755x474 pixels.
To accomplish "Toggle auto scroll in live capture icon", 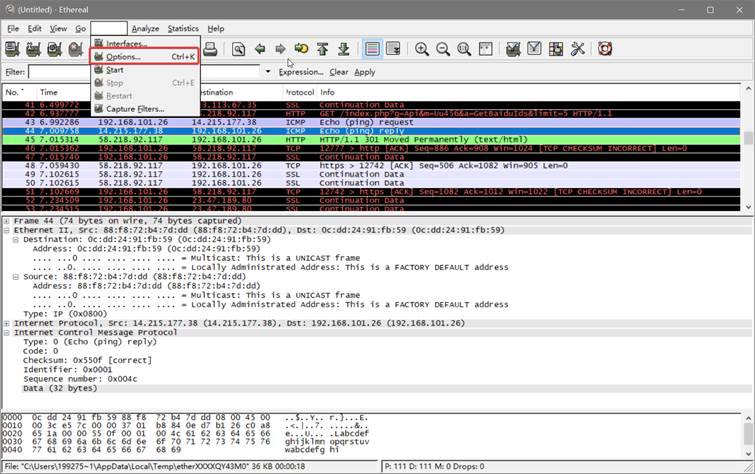I will [393, 49].
